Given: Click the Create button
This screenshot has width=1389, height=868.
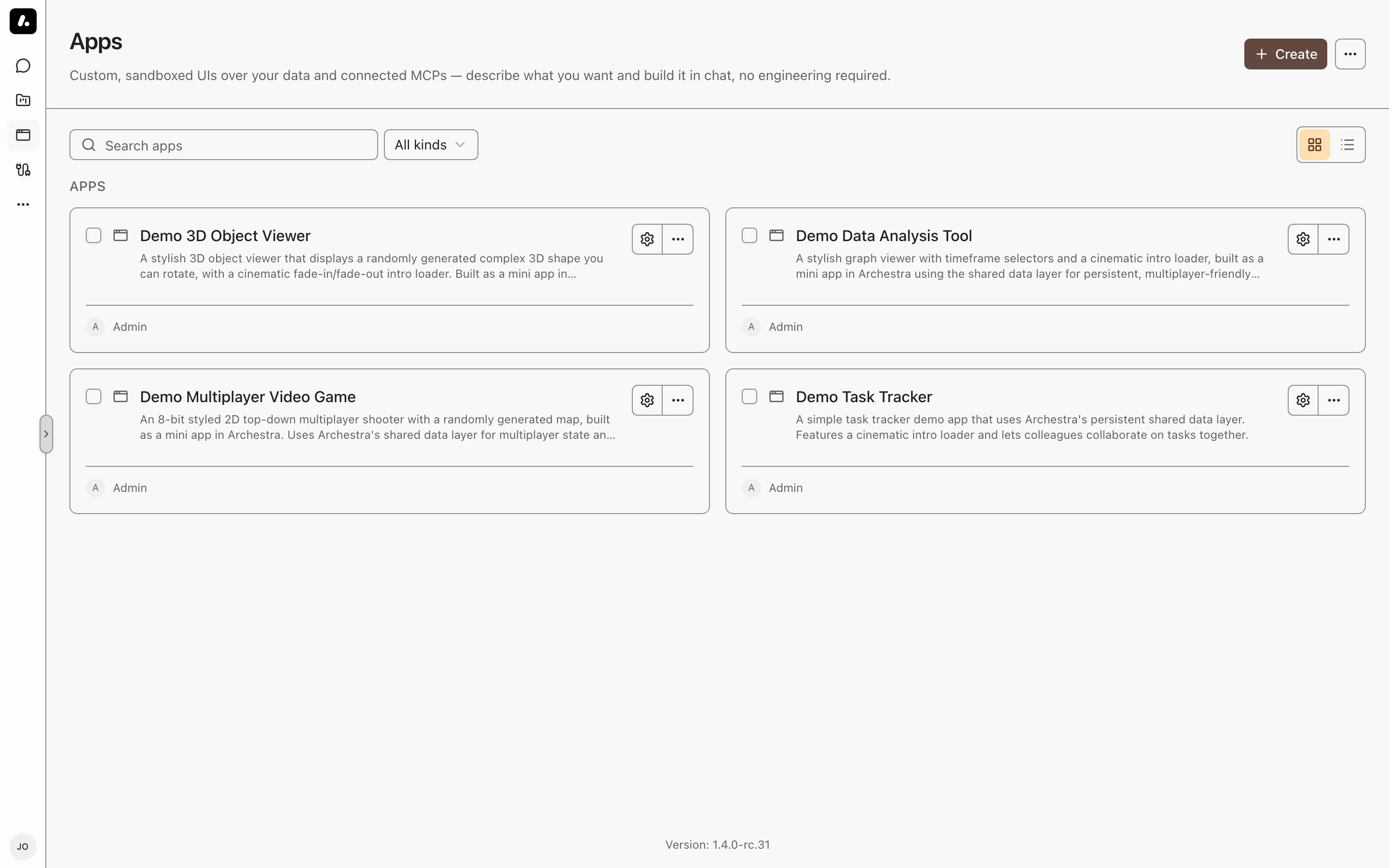Looking at the screenshot, I should coord(1285,54).
